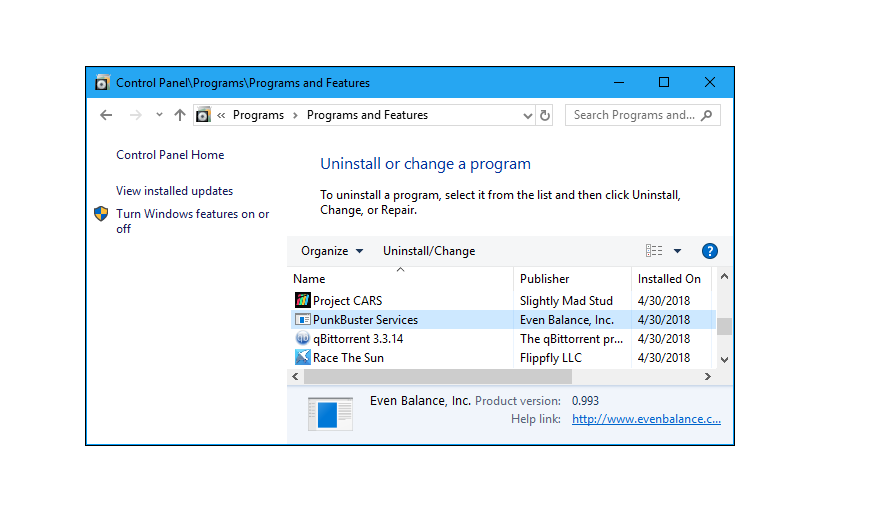Select the Race The Sun entry
Image resolution: width=879 pixels, height=506 pixels.
coord(348,358)
